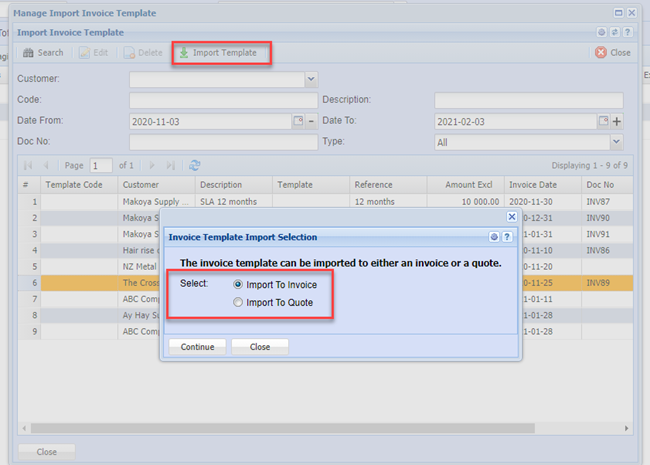
Task: Open the Date From calendar picker
Action: coord(297,121)
